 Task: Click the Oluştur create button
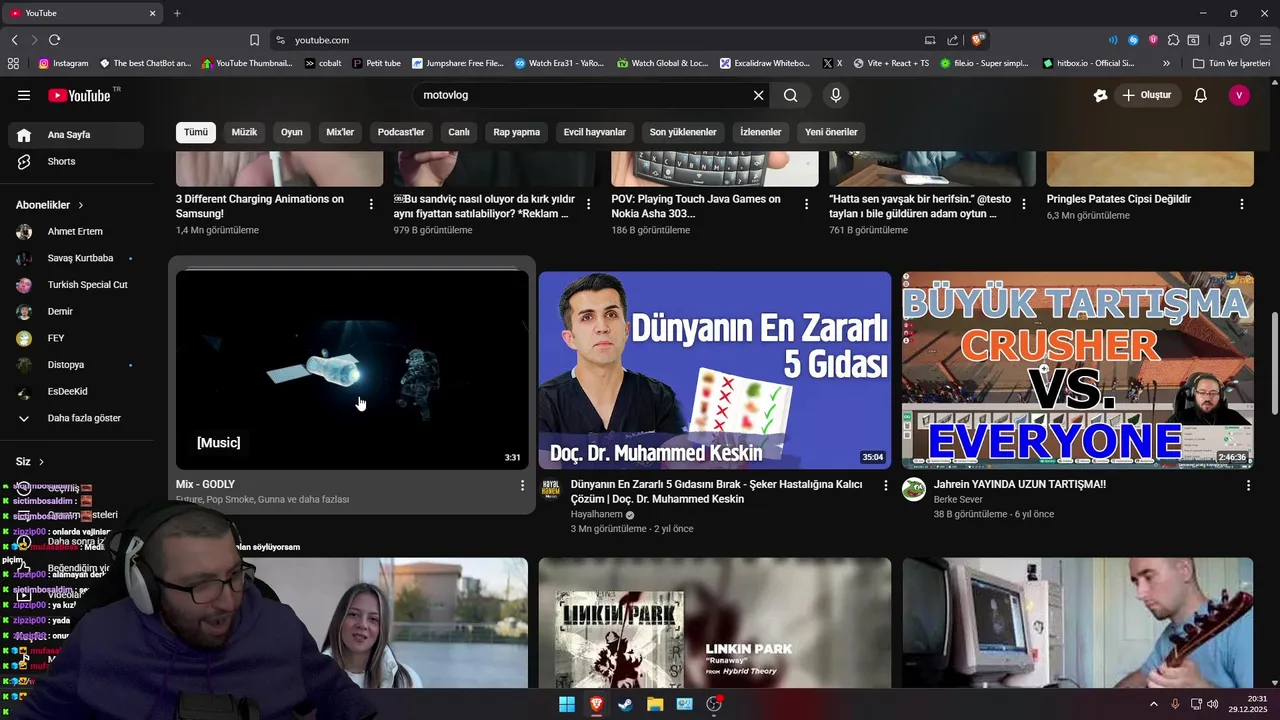[x=1148, y=95]
